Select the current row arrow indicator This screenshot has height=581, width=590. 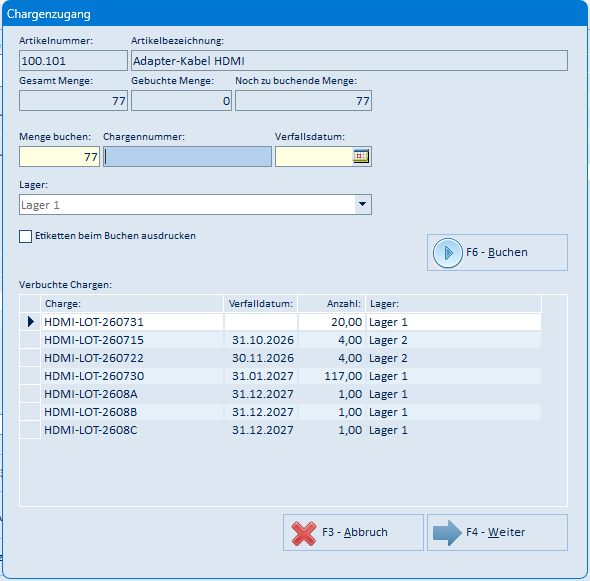pos(30,322)
